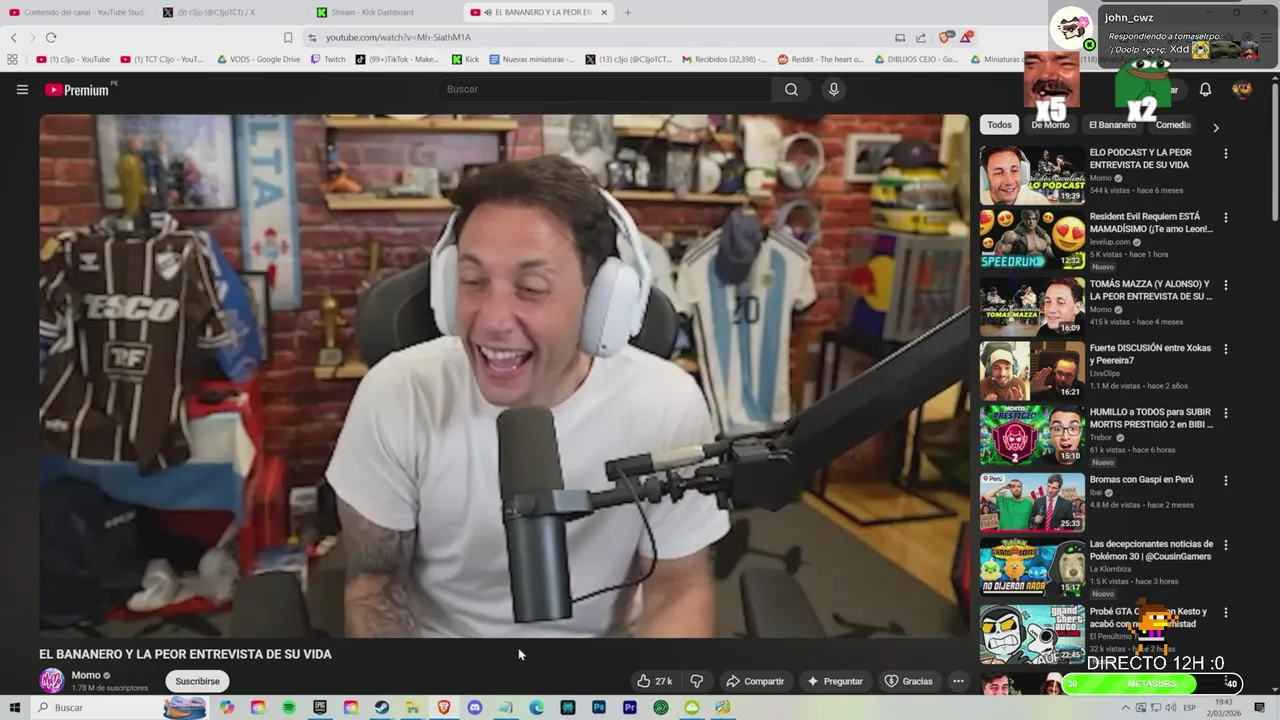Select the Todos filter chip

click(x=999, y=125)
